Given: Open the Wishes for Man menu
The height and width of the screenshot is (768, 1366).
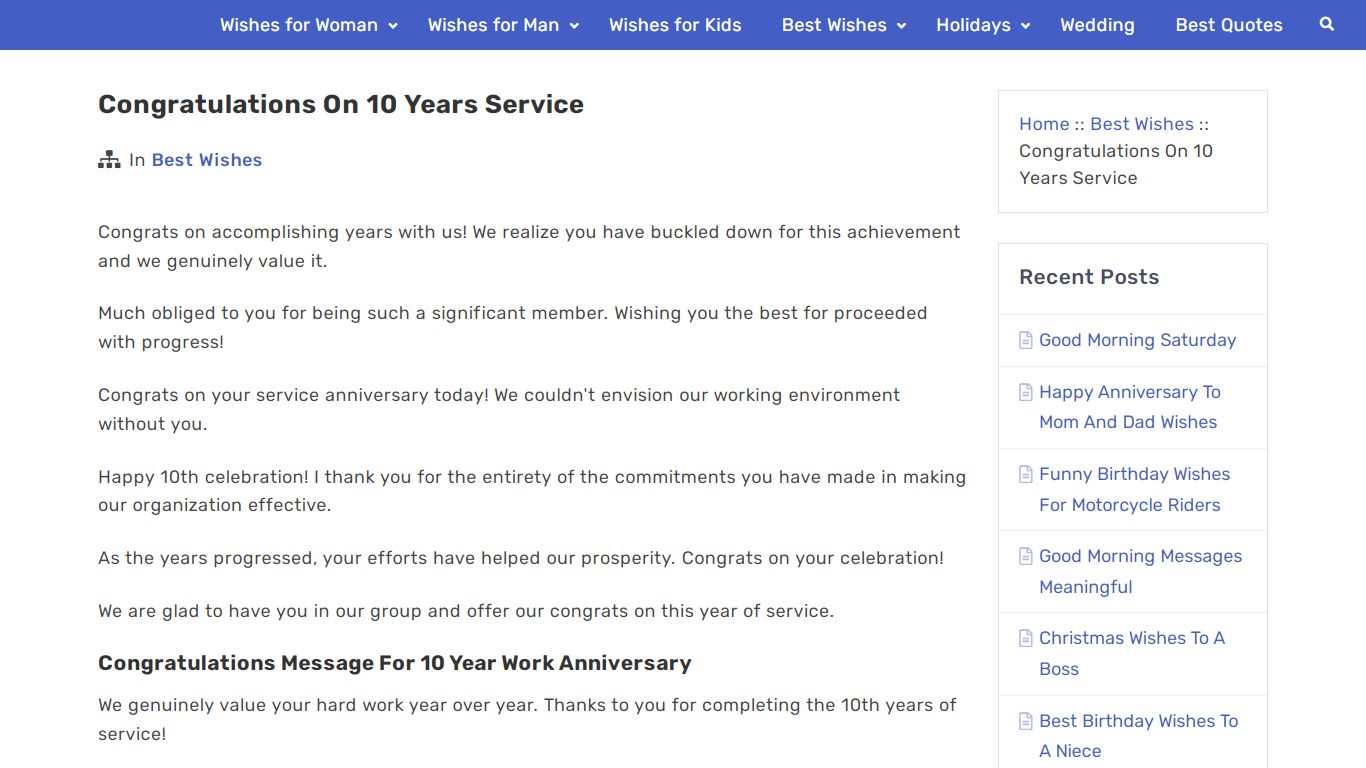Looking at the screenshot, I should (x=493, y=25).
